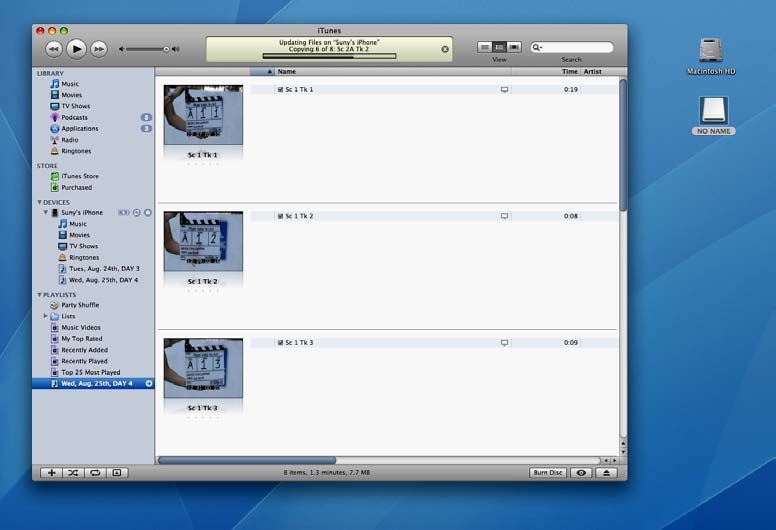Collapse the Playlists section
The width and height of the screenshot is (776, 530).
point(39,294)
